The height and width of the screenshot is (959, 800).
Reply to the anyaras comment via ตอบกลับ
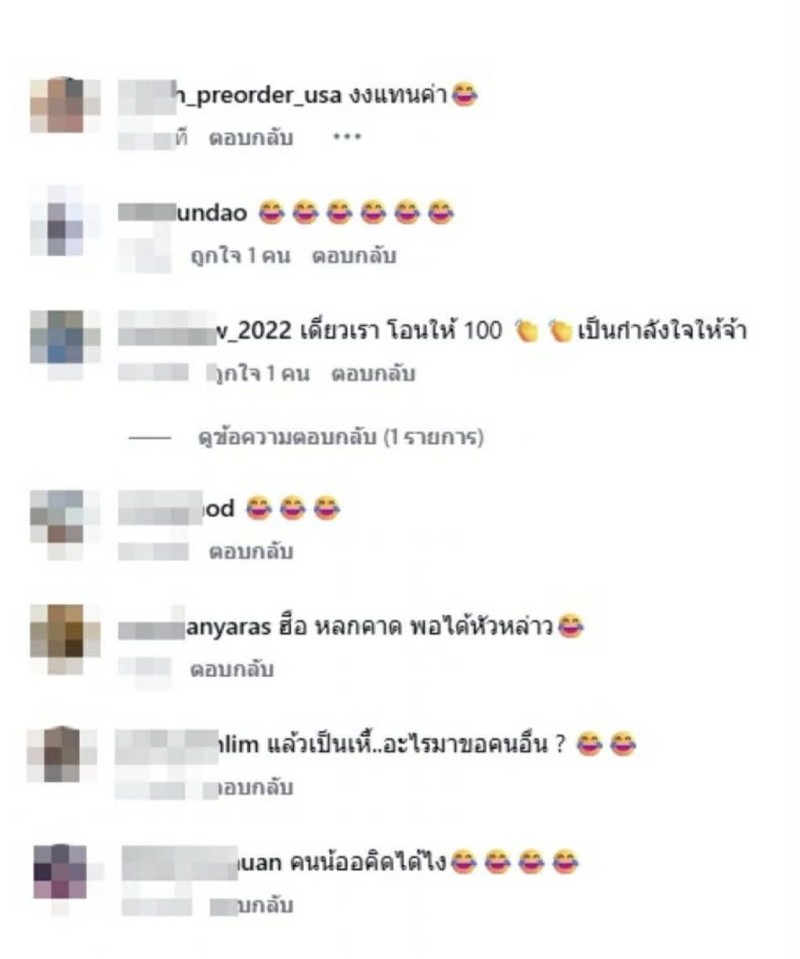pos(232,670)
